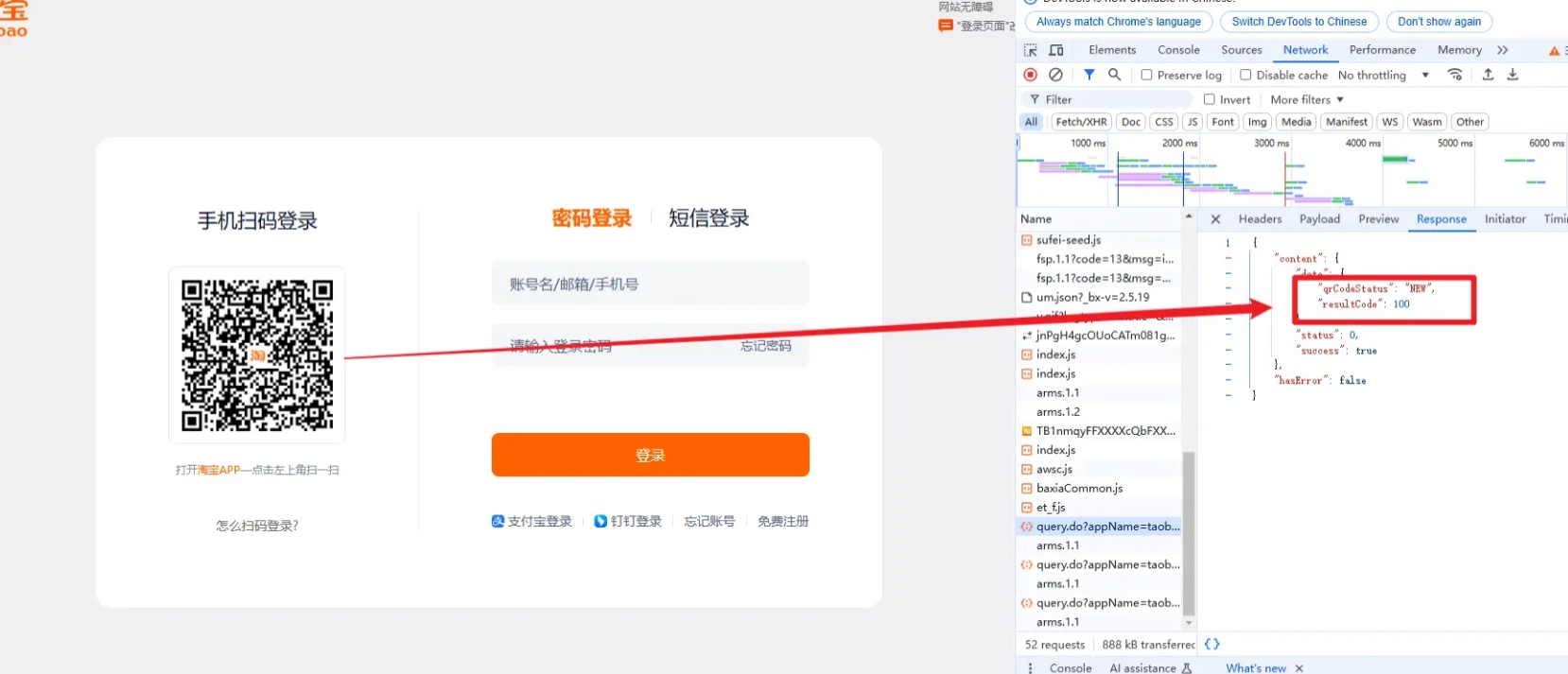The height and width of the screenshot is (674, 1568).
Task: Open DevTools drawer three-dots menu
Action: [1030, 667]
